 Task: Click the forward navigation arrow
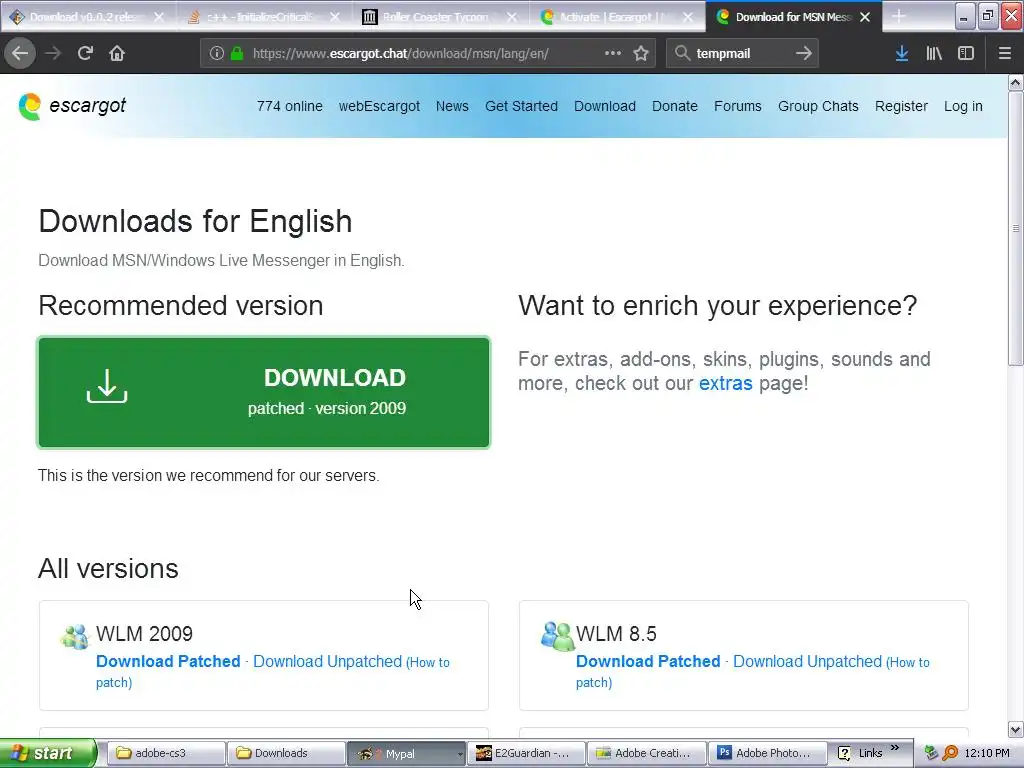pos(53,53)
